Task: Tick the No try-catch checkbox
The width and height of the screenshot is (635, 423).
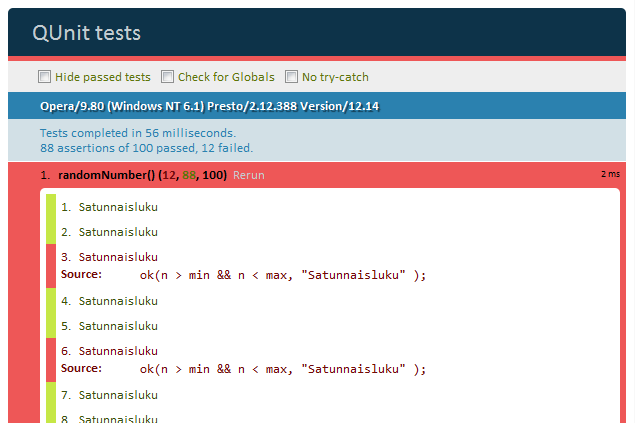Action: (291, 77)
